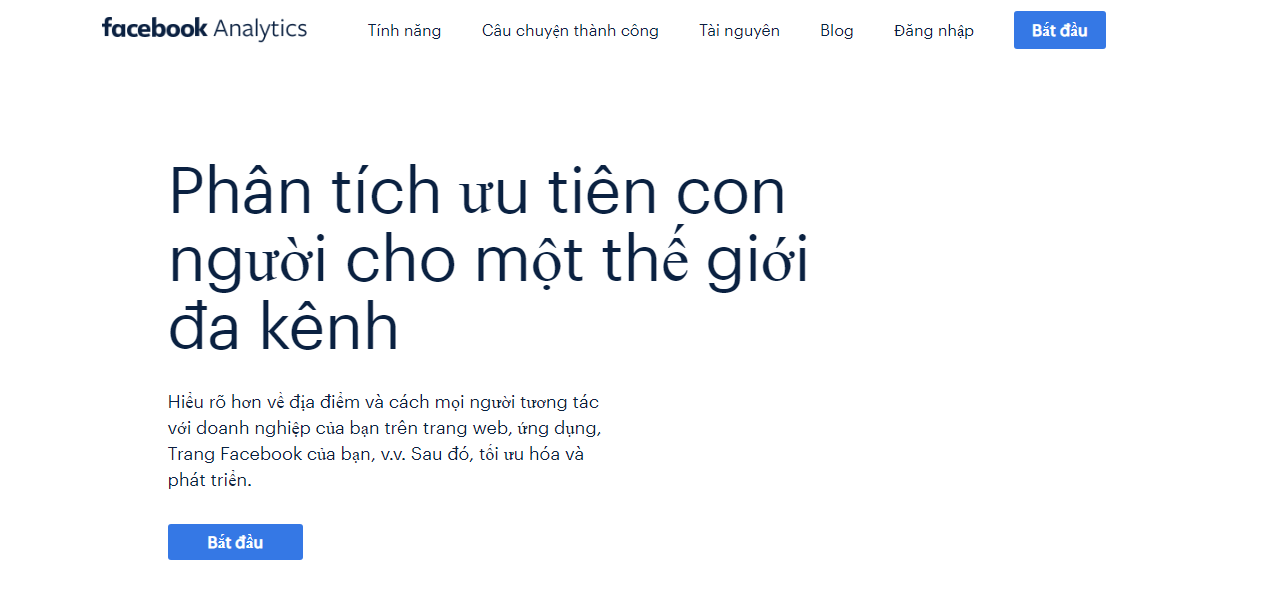Select the headline "Phân tích ưu tiên con"
Image resolution: width=1261 pixels, height=592 pixels.
point(477,191)
